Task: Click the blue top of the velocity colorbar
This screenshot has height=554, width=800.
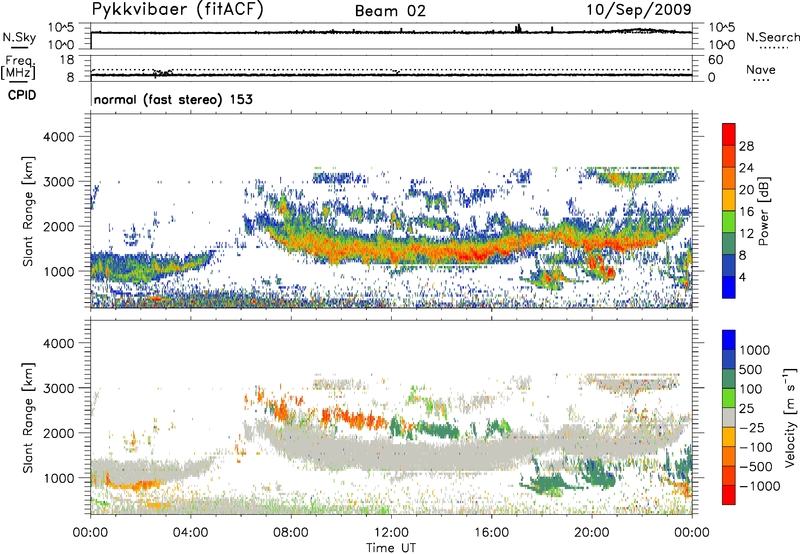Action: 729,340
